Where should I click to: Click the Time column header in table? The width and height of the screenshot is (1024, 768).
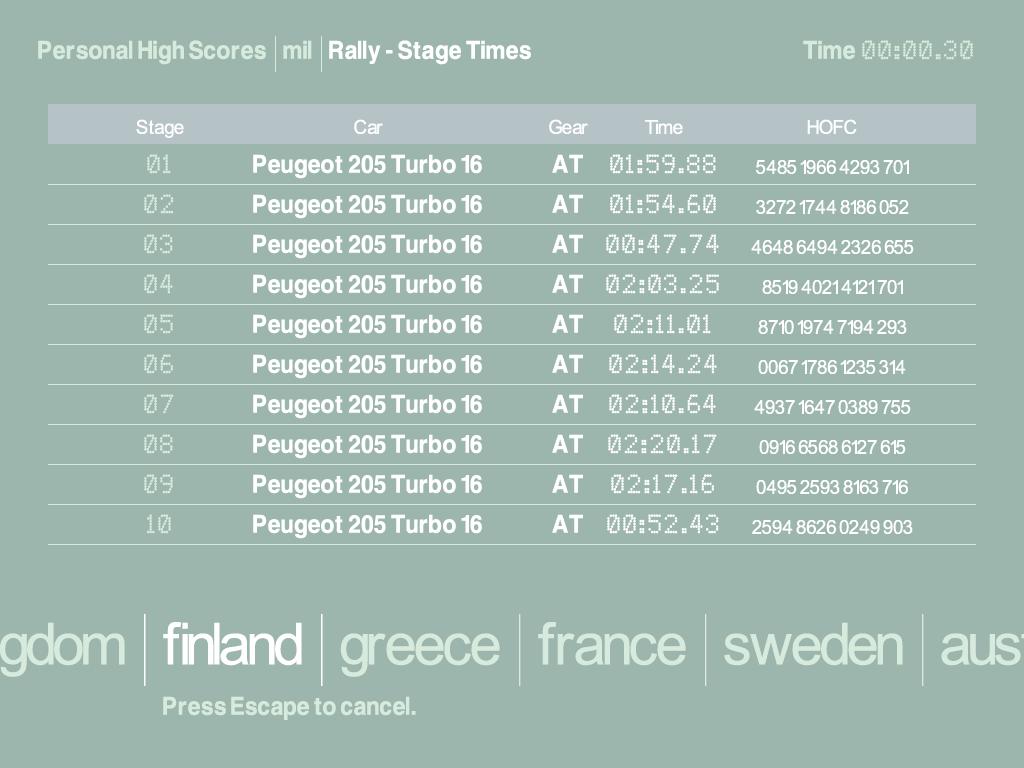click(x=663, y=127)
